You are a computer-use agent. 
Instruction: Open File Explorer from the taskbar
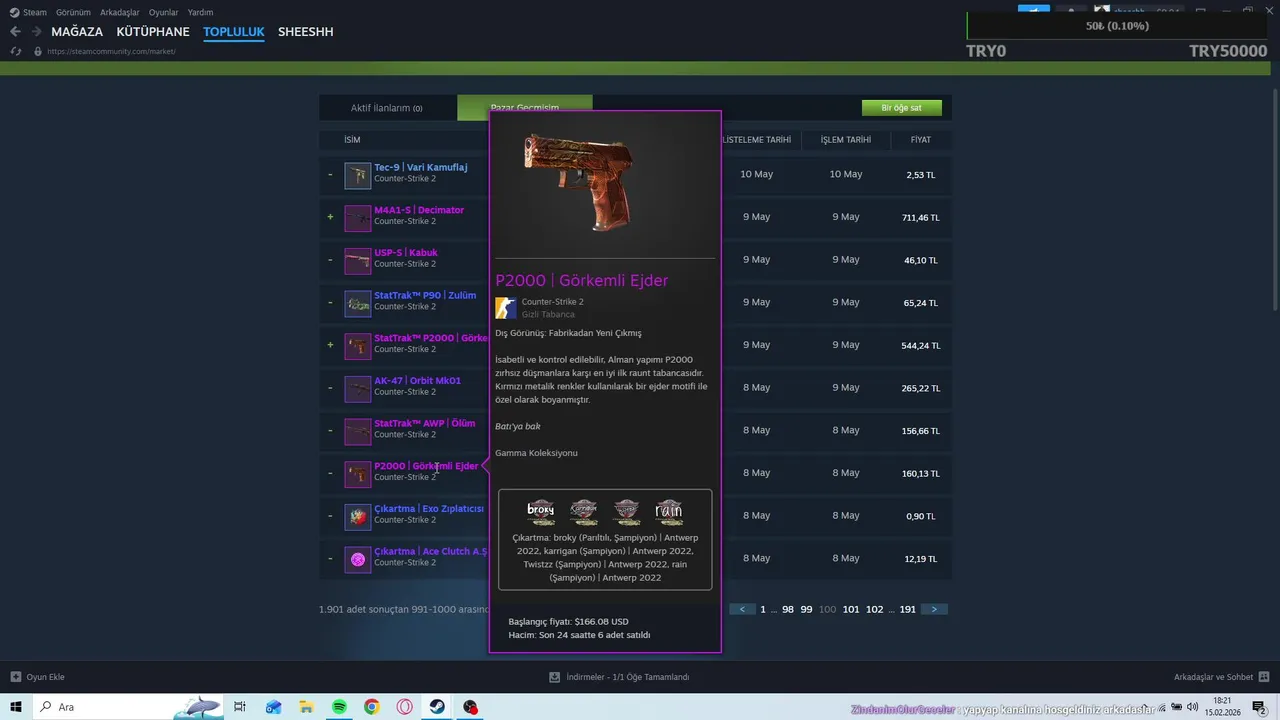306,707
